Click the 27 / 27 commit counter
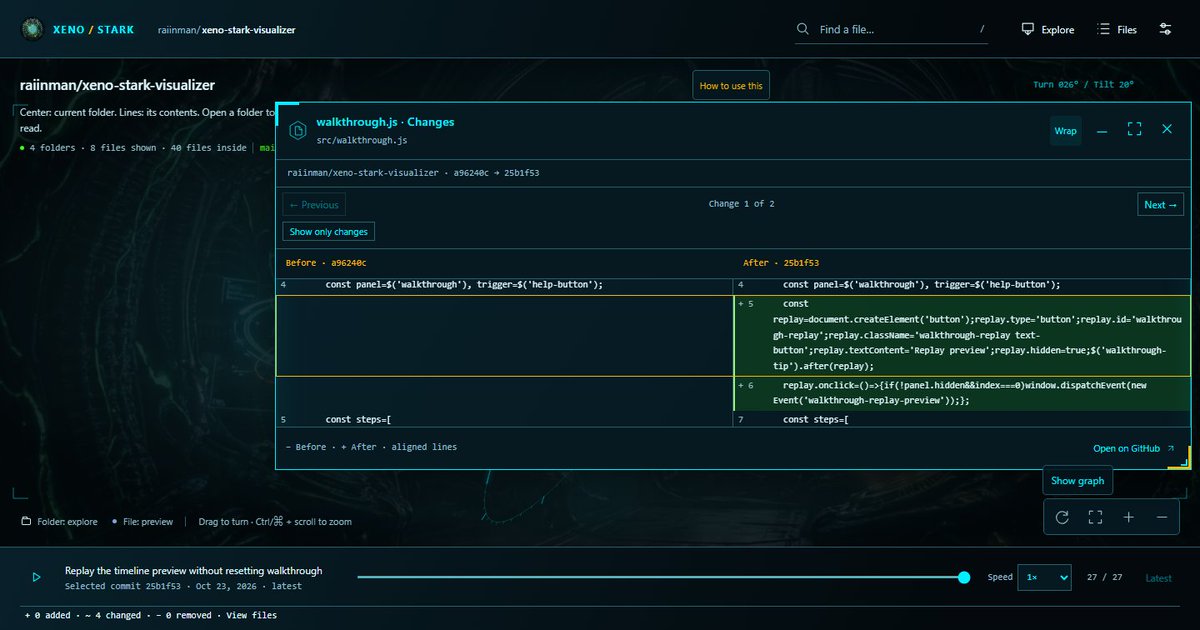 click(x=1105, y=578)
